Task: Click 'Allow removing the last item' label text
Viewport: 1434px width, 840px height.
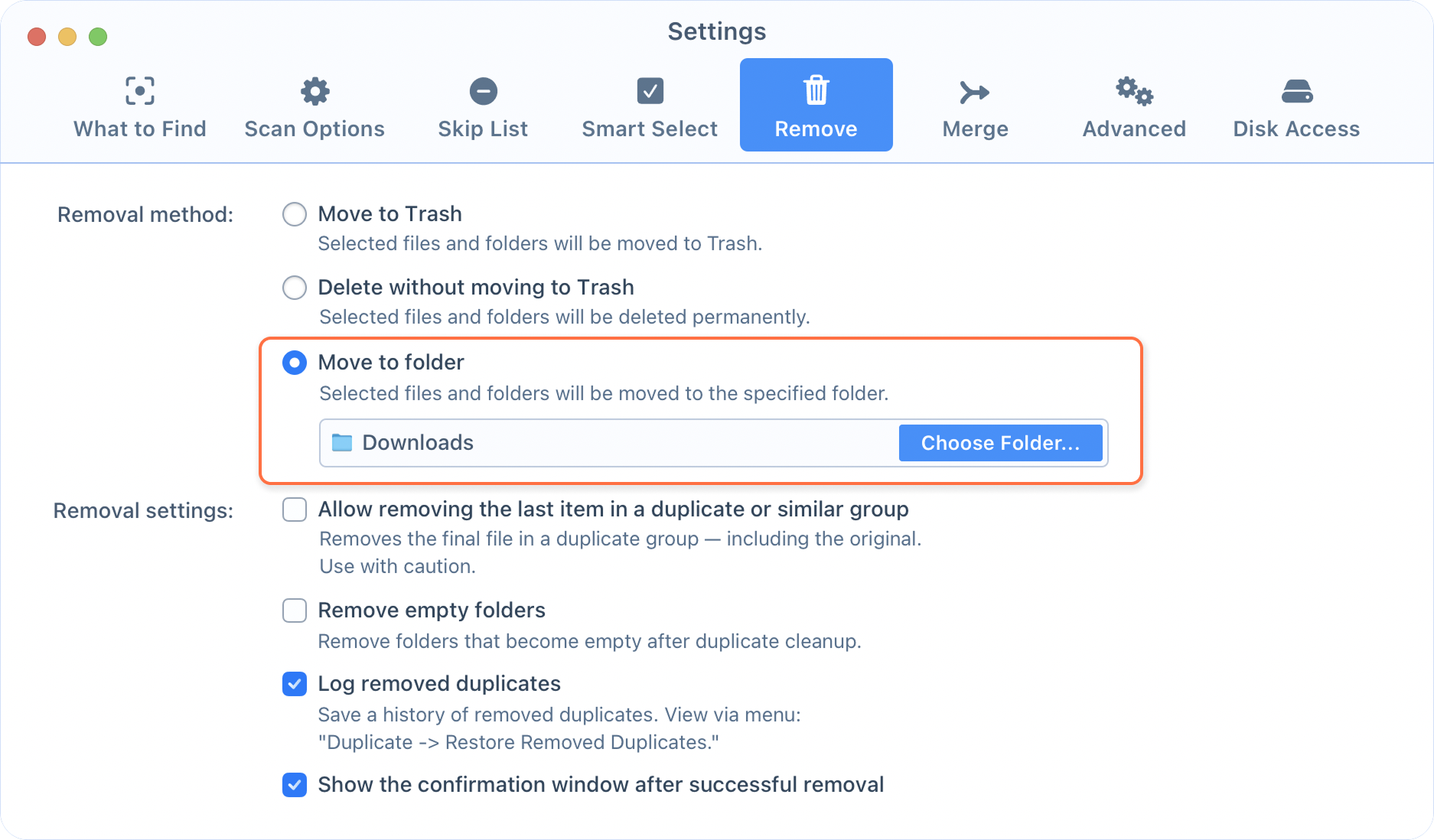Action: click(613, 509)
